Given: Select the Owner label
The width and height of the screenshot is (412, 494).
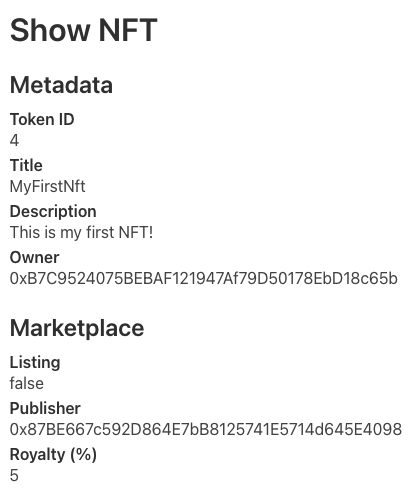Looking at the screenshot, I should 35,257.
